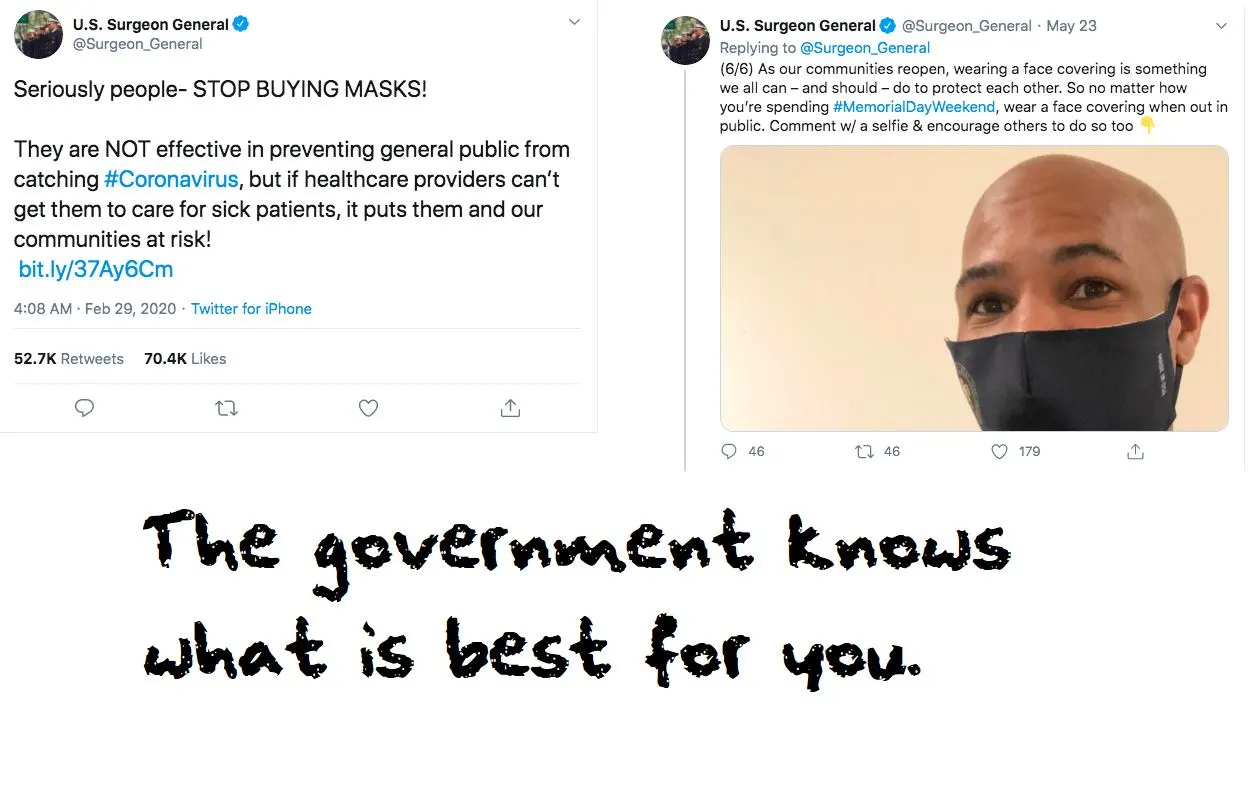Click the reply icon on the left tweet
This screenshot has height=794, width=1253.
85,408
